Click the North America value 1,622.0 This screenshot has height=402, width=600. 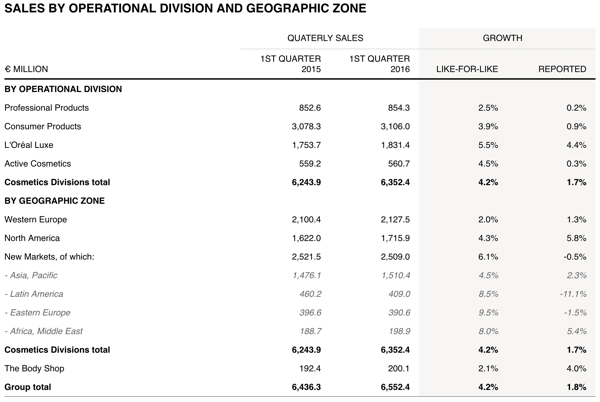pyautogui.click(x=306, y=238)
